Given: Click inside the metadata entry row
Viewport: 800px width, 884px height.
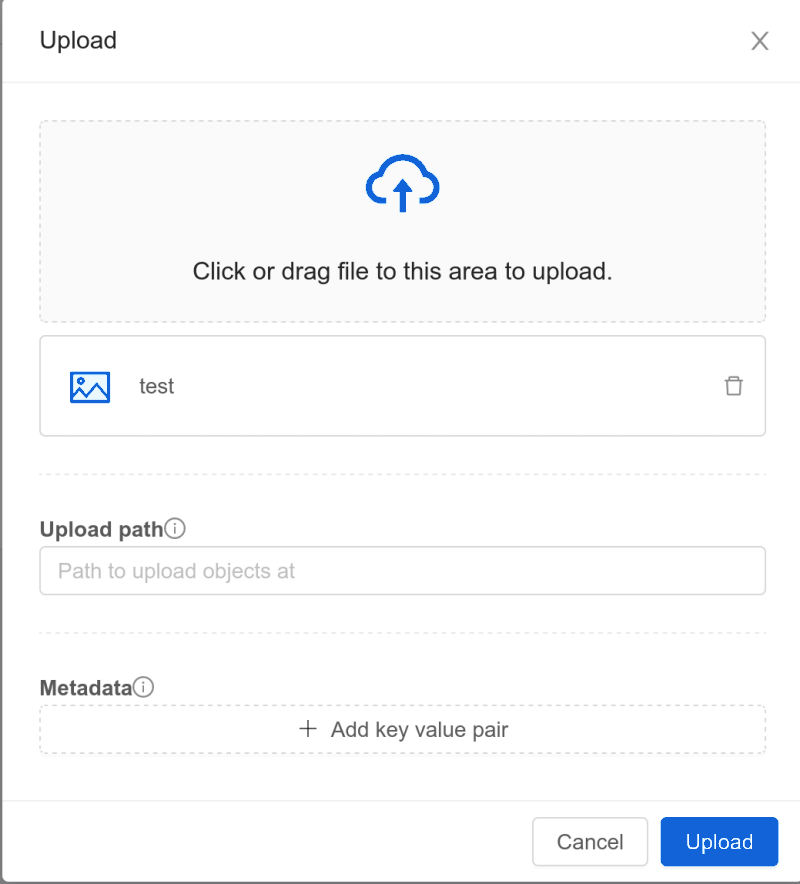Looking at the screenshot, I should click(x=402, y=729).
